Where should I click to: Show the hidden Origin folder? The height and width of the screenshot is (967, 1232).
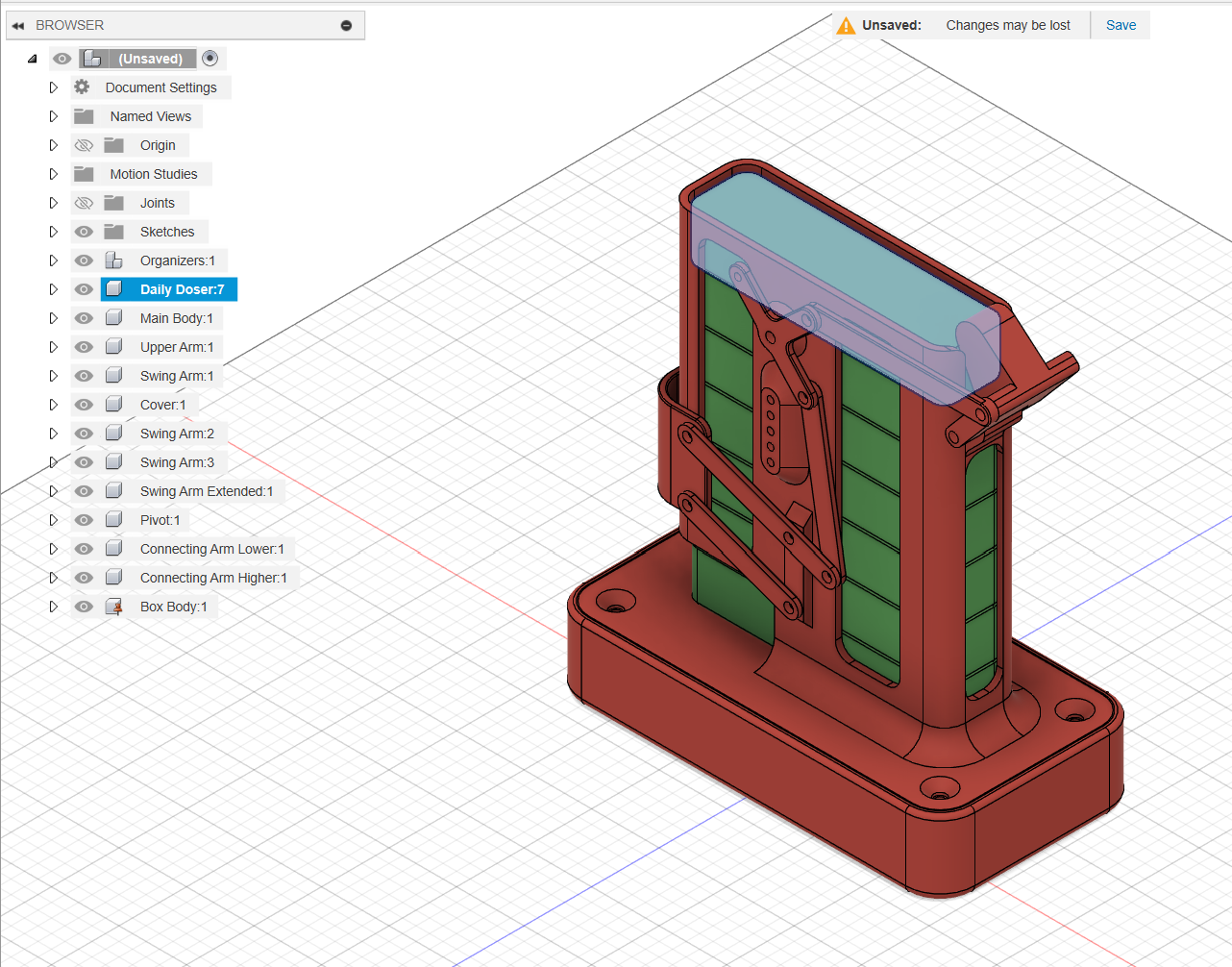click(x=84, y=145)
